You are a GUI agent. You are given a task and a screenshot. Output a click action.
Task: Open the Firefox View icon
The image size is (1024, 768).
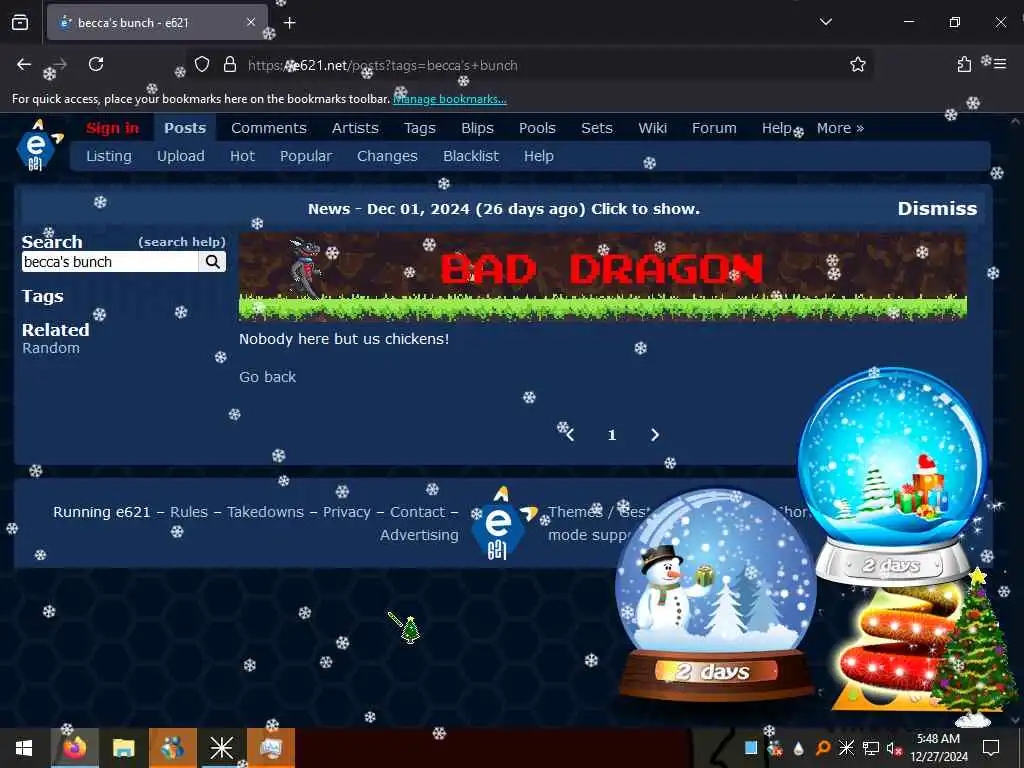[x=20, y=22]
